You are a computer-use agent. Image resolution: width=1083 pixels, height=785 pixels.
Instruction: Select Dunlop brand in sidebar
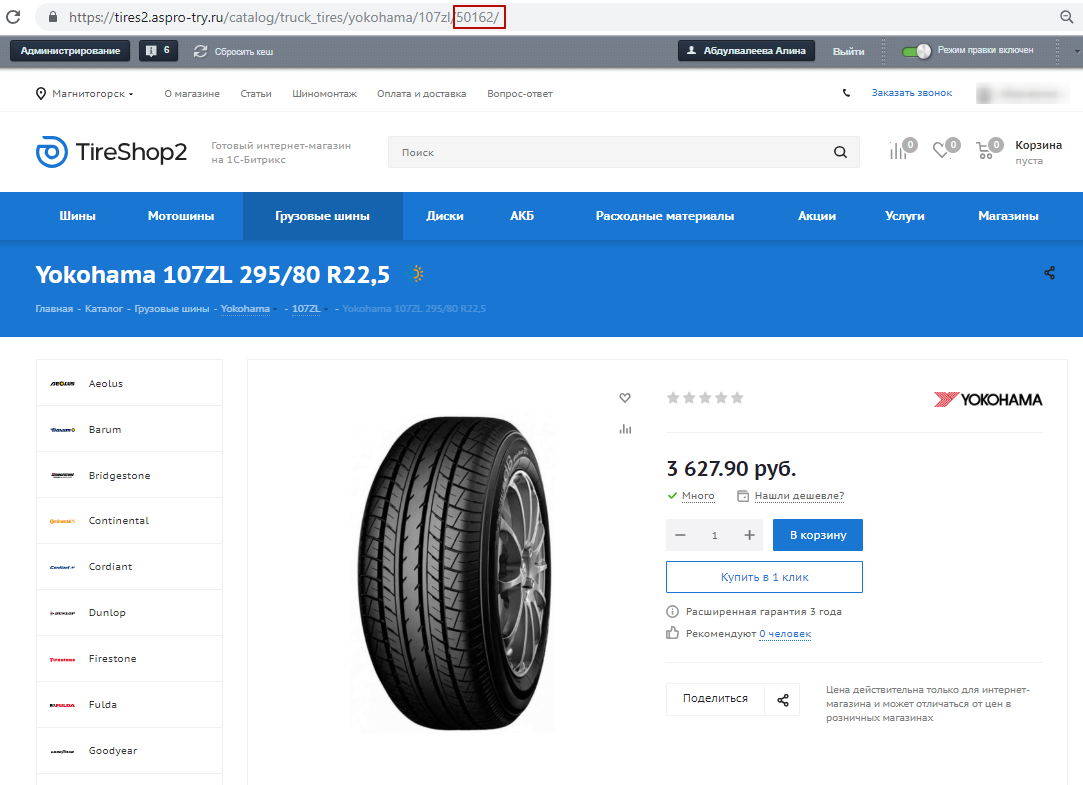coord(129,612)
